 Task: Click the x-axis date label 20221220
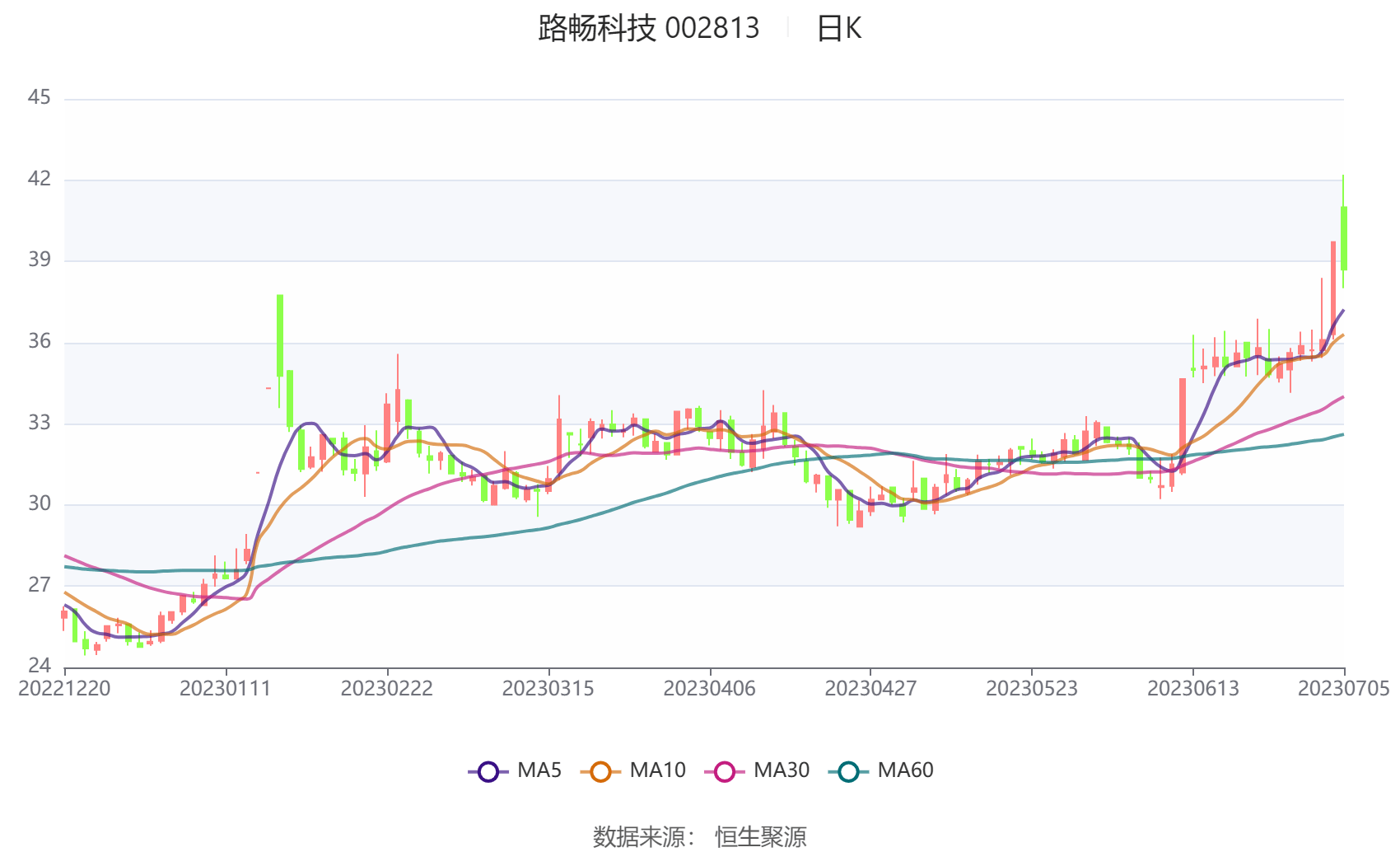coord(64,689)
